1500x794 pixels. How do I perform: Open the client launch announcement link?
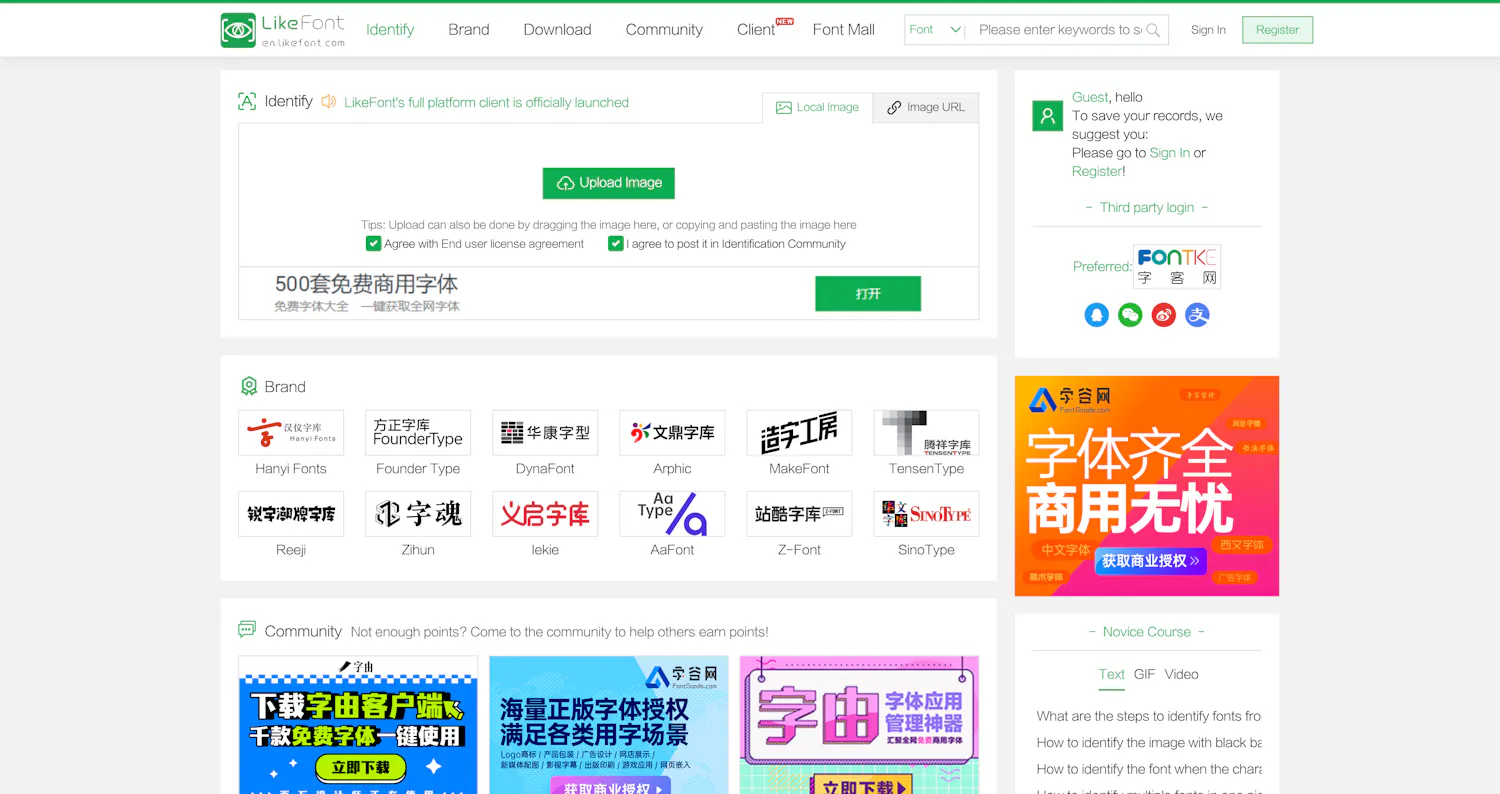click(x=486, y=102)
